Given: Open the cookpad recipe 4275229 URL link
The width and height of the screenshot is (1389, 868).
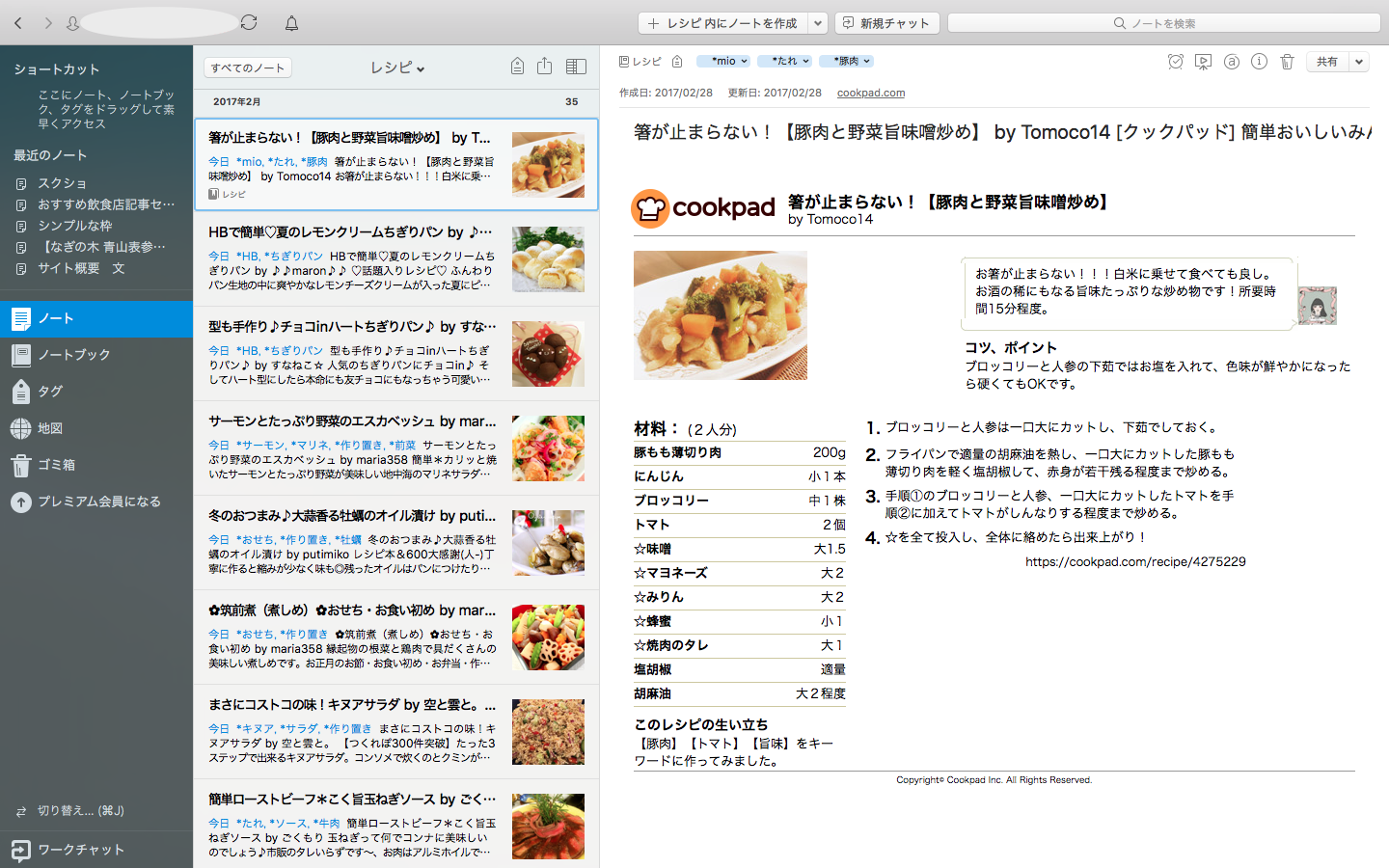Looking at the screenshot, I should tap(1135, 561).
